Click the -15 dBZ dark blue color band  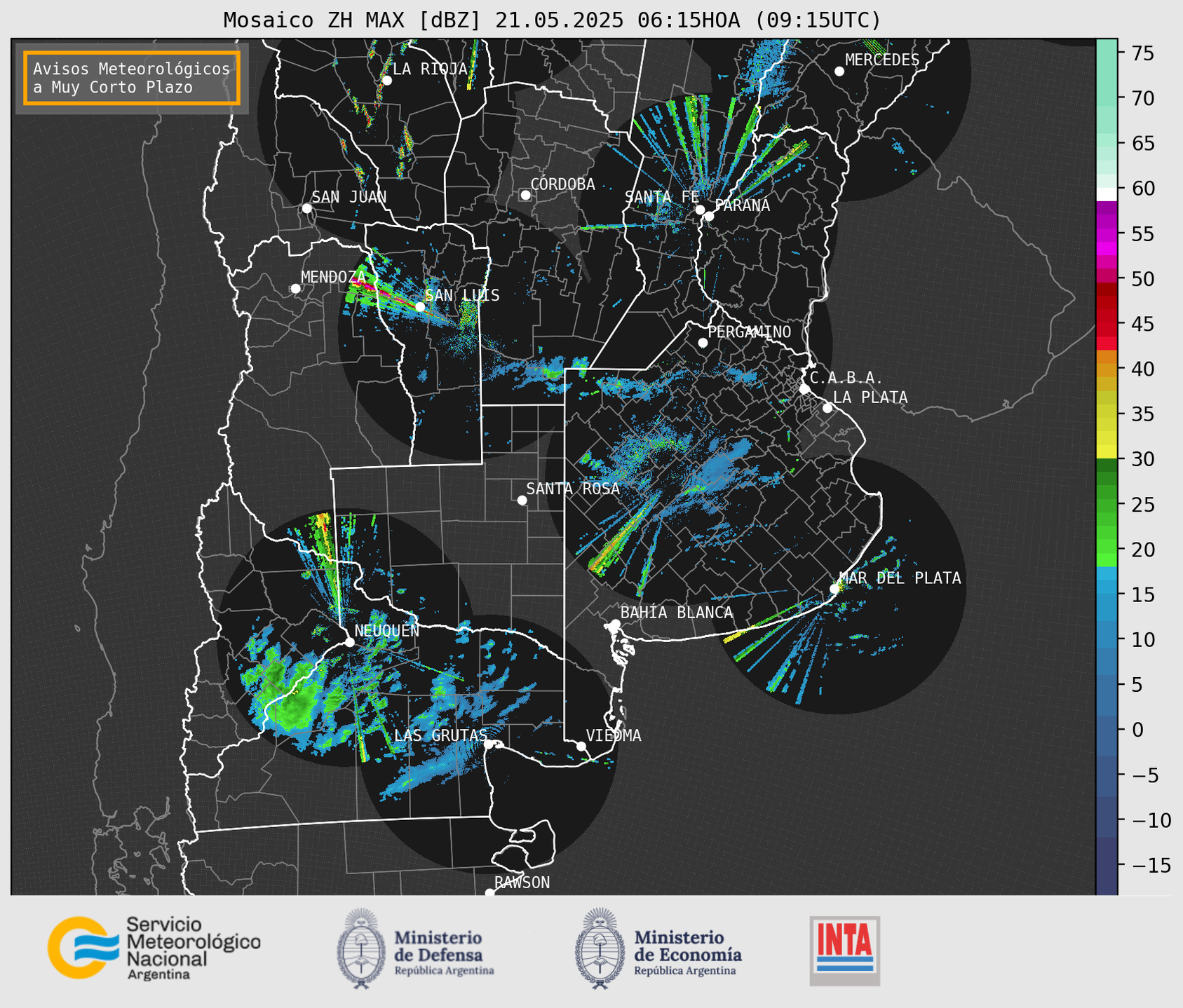tap(1107, 866)
